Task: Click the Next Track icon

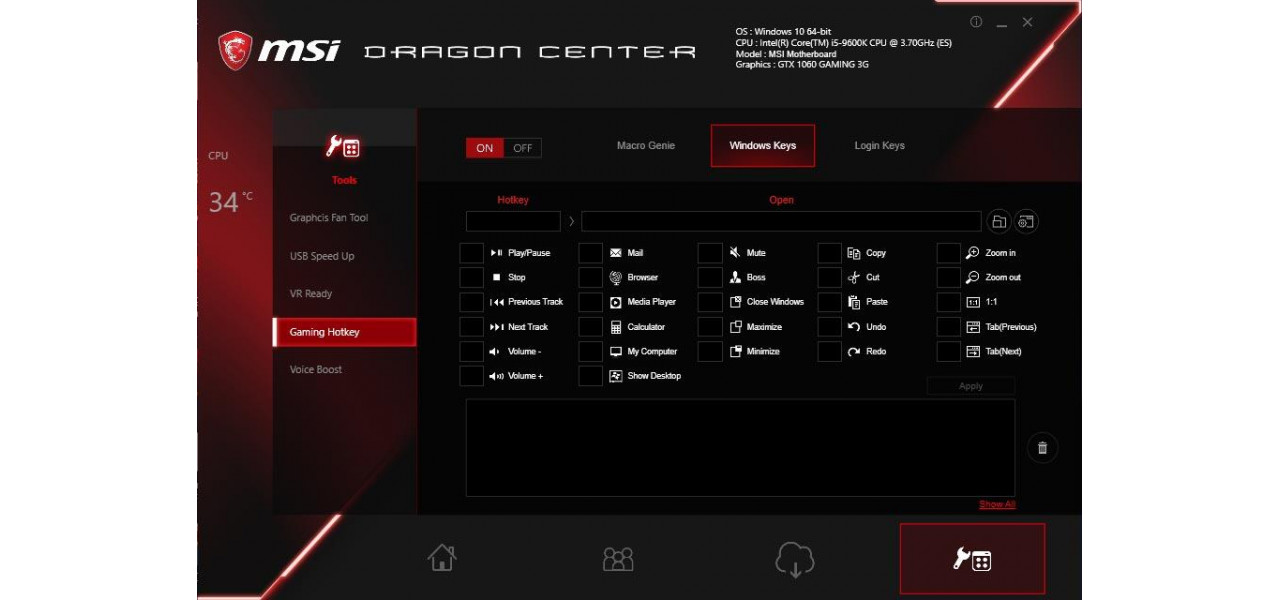Action: [497, 327]
